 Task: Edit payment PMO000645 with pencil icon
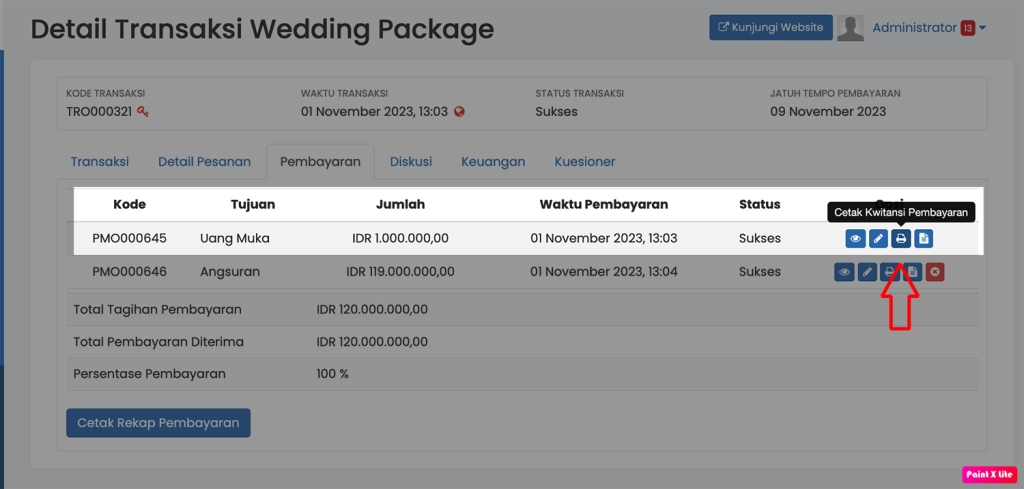(878, 239)
